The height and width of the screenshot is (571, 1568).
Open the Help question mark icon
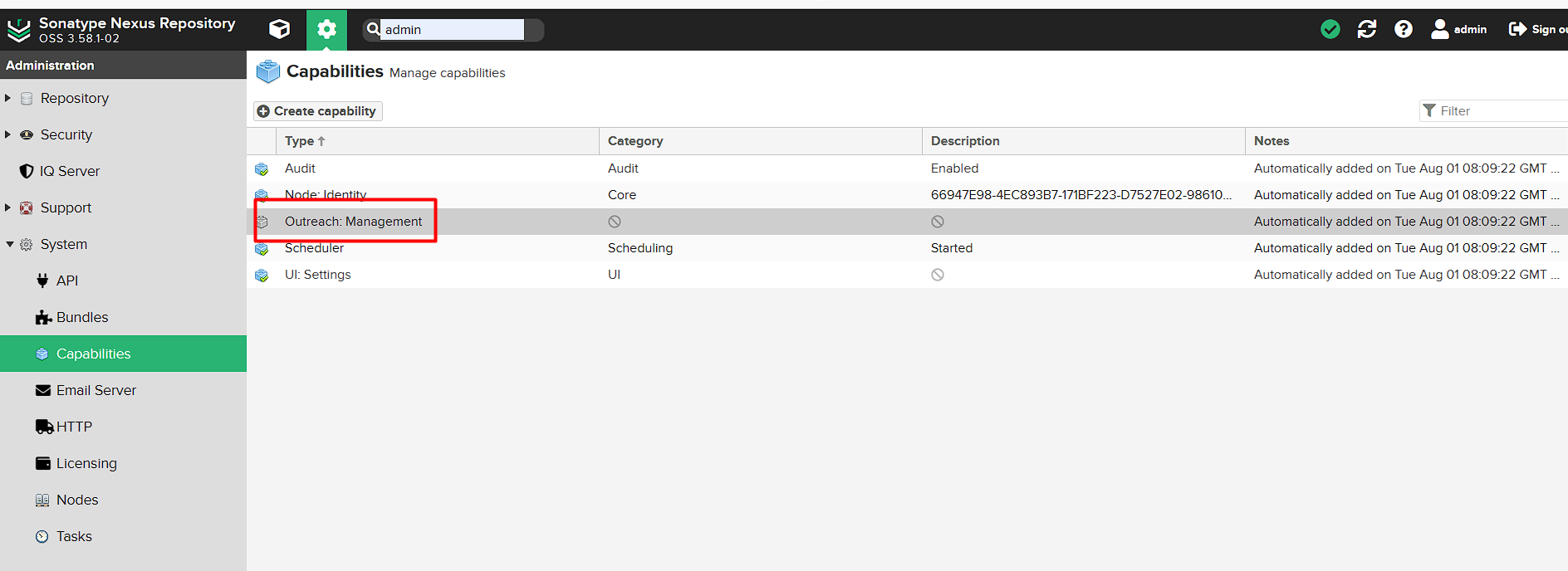coord(1403,29)
